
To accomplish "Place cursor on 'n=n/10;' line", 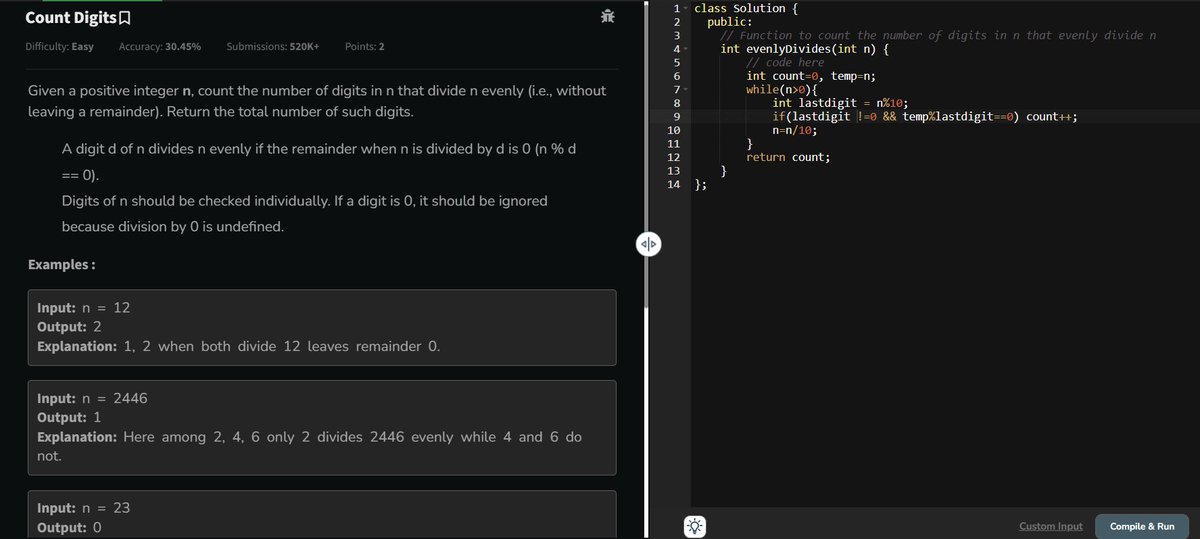I will [x=797, y=130].
